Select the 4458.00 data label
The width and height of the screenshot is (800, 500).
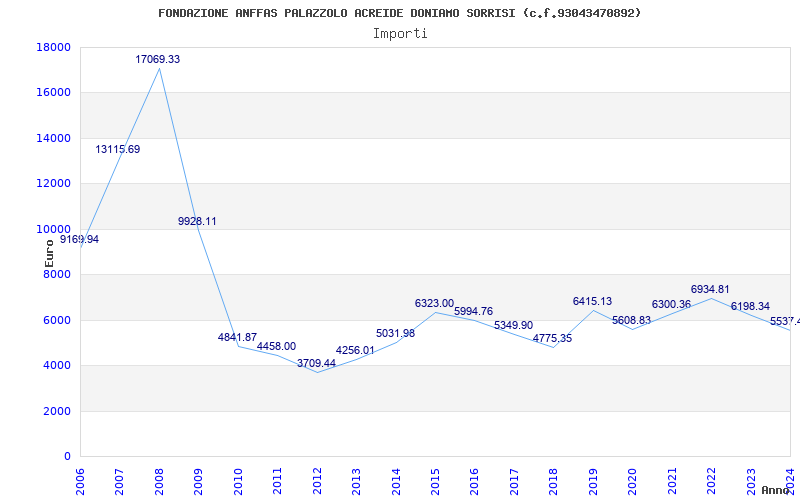click(x=276, y=346)
